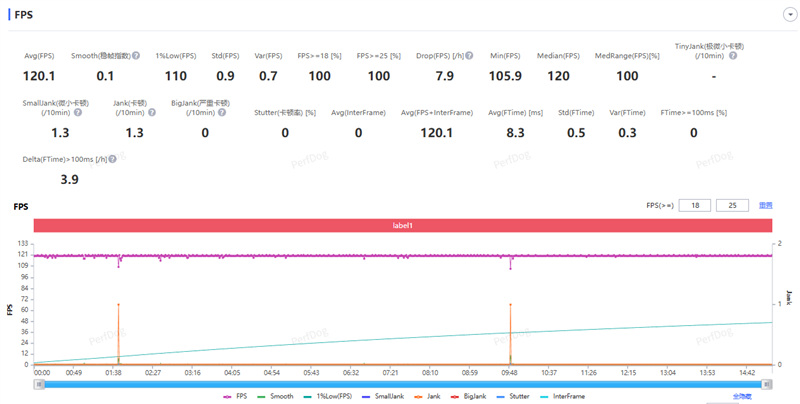Click the FPS threshold field showing 25
Image resolution: width=800 pixels, height=404 pixels.
[x=732, y=206]
